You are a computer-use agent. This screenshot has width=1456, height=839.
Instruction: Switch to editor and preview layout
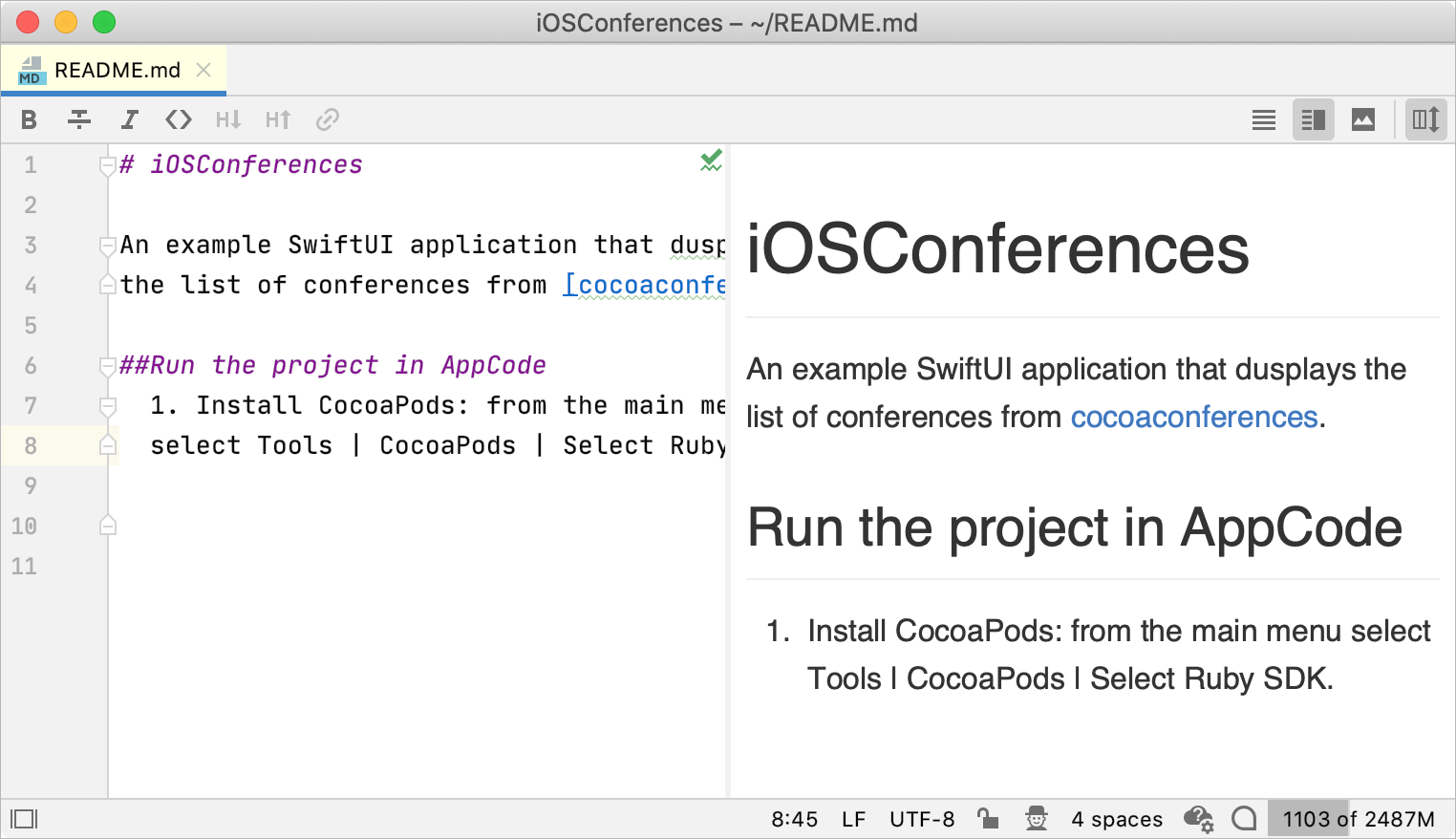click(x=1314, y=119)
